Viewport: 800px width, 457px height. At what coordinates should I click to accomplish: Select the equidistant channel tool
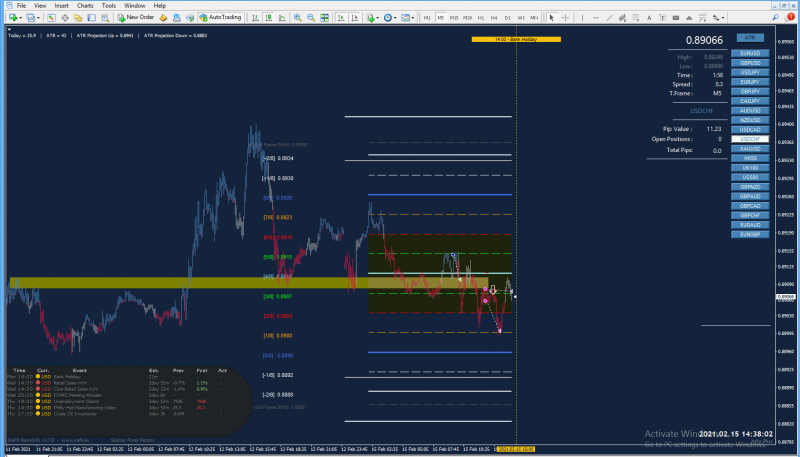click(622, 17)
